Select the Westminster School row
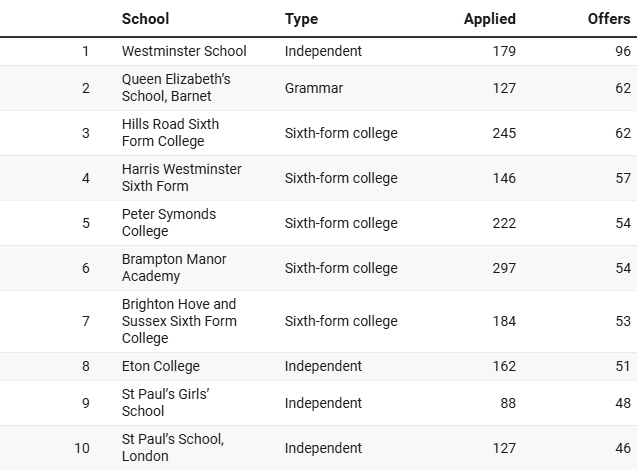Viewport: 637px width, 470px height. (318, 51)
